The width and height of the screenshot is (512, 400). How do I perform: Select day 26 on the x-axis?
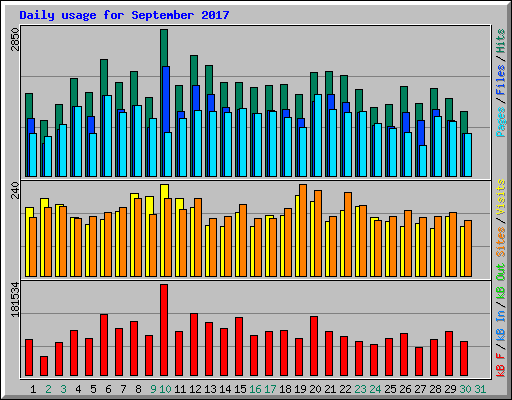pos(405,389)
